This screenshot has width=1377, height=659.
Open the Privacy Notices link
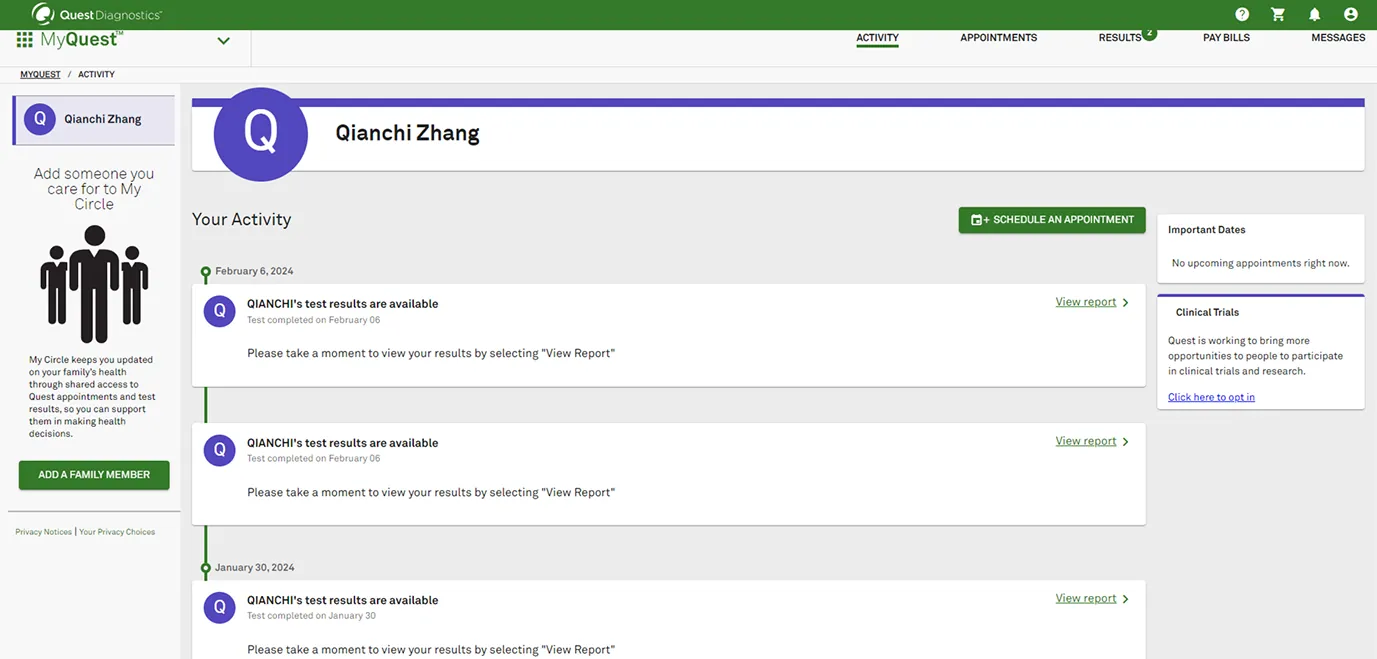pyautogui.click(x=44, y=532)
